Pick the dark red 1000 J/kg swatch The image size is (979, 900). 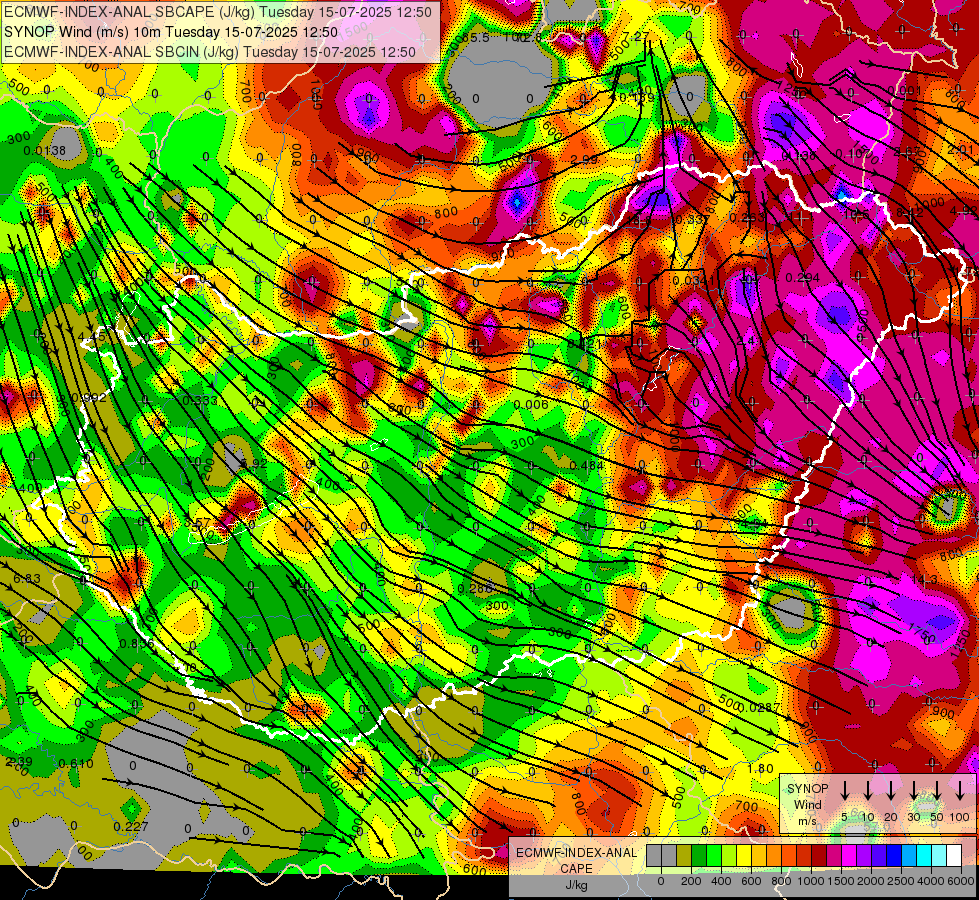point(820,855)
